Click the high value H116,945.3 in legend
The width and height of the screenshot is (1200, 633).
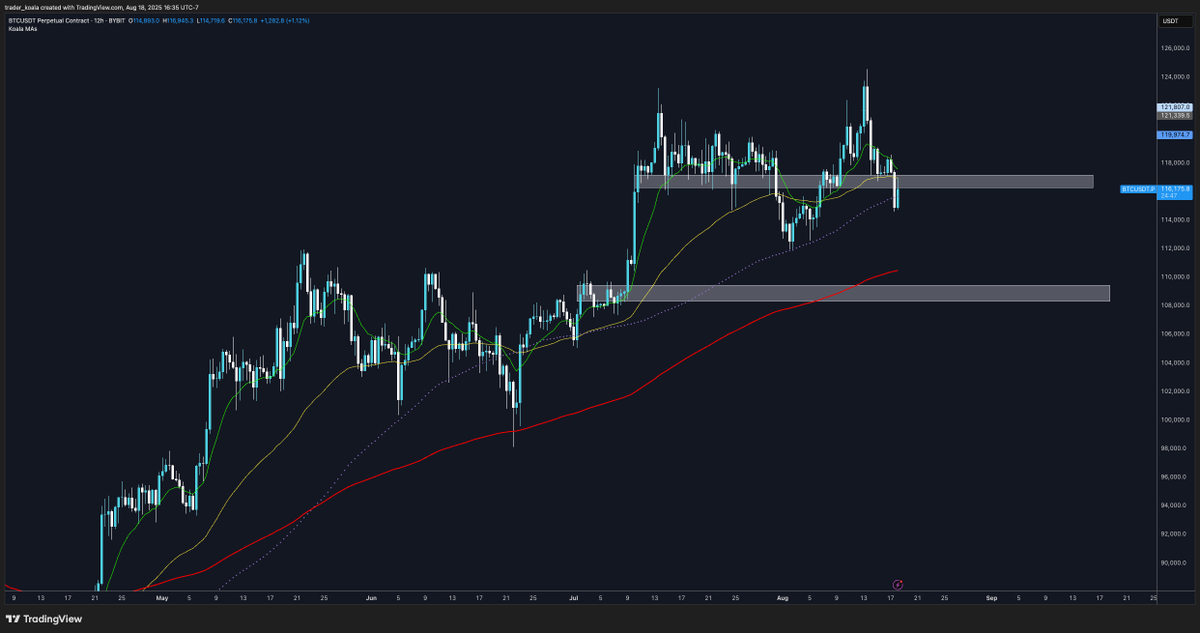[179, 21]
